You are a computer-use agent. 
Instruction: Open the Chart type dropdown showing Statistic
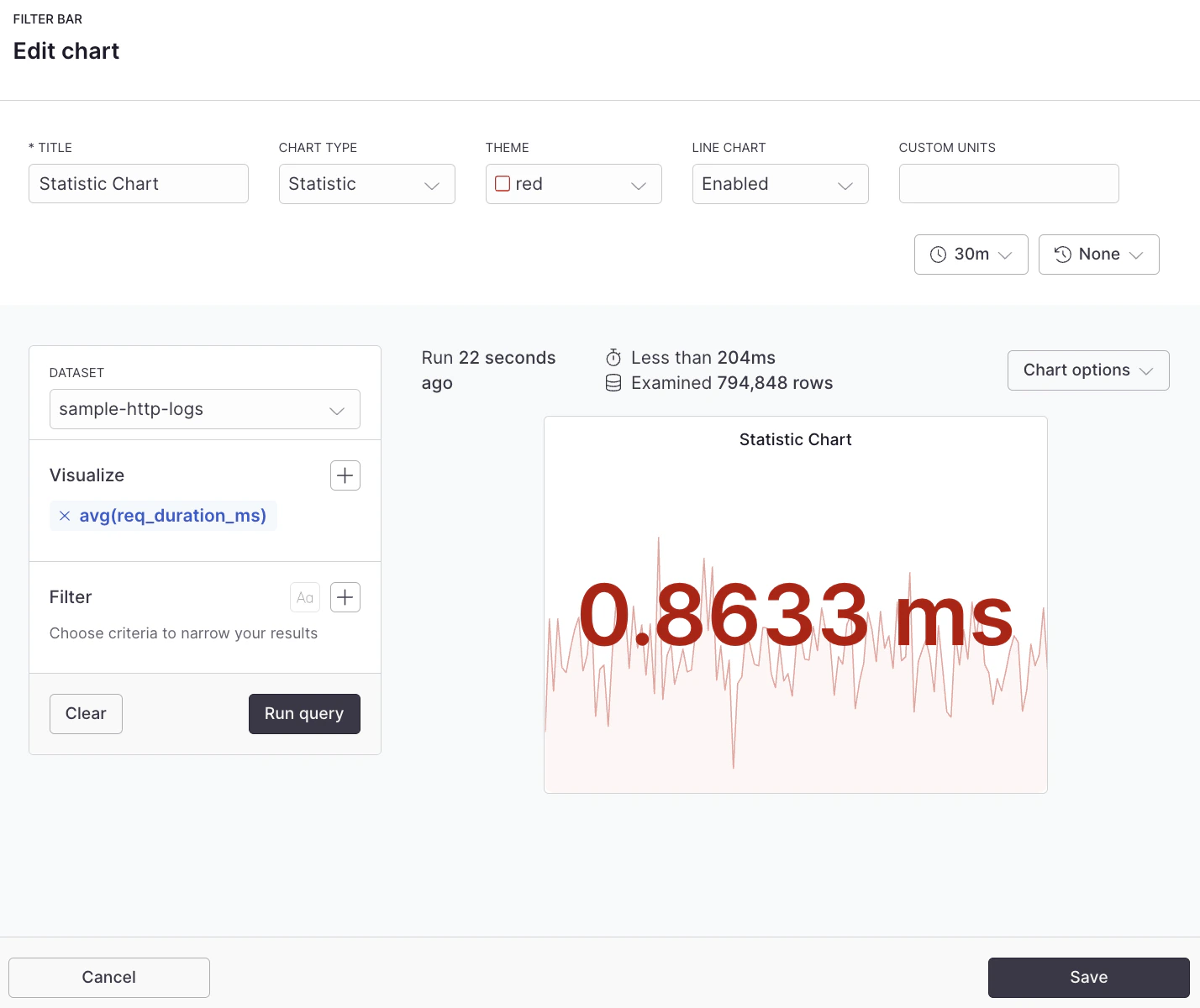(x=366, y=183)
